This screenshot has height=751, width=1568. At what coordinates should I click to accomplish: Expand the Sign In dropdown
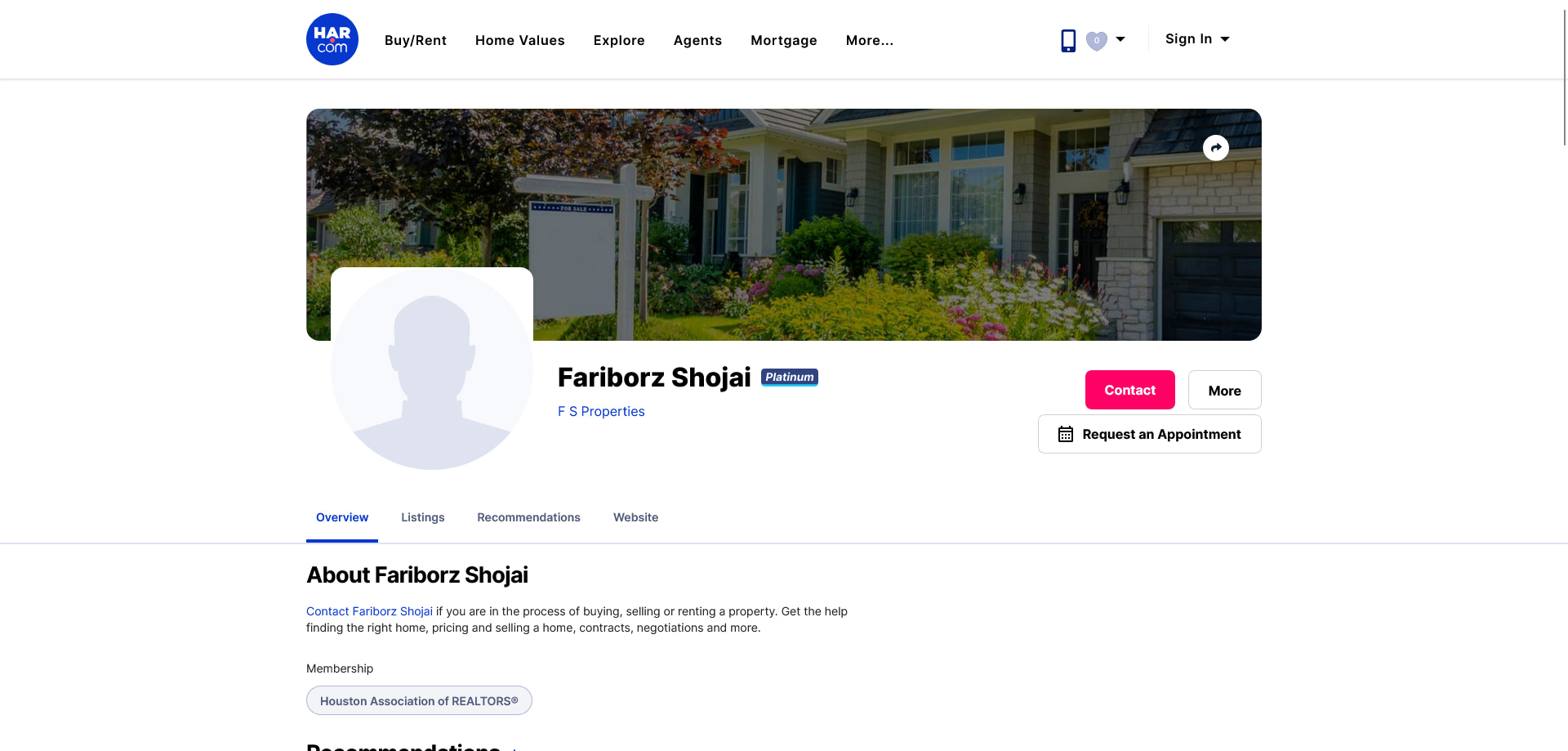click(x=1197, y=39)
